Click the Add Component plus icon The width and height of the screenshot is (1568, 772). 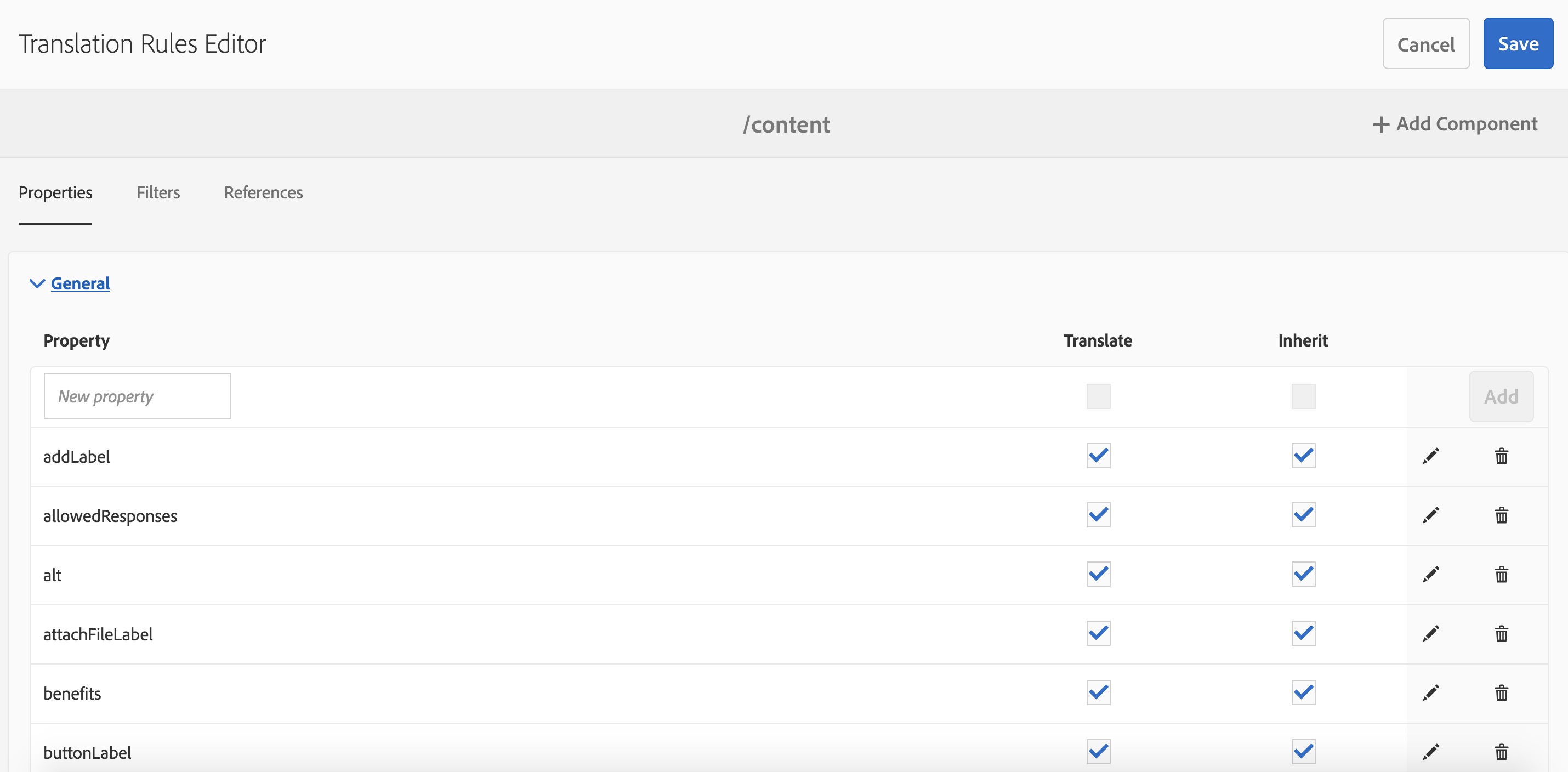pos(1380,124)
